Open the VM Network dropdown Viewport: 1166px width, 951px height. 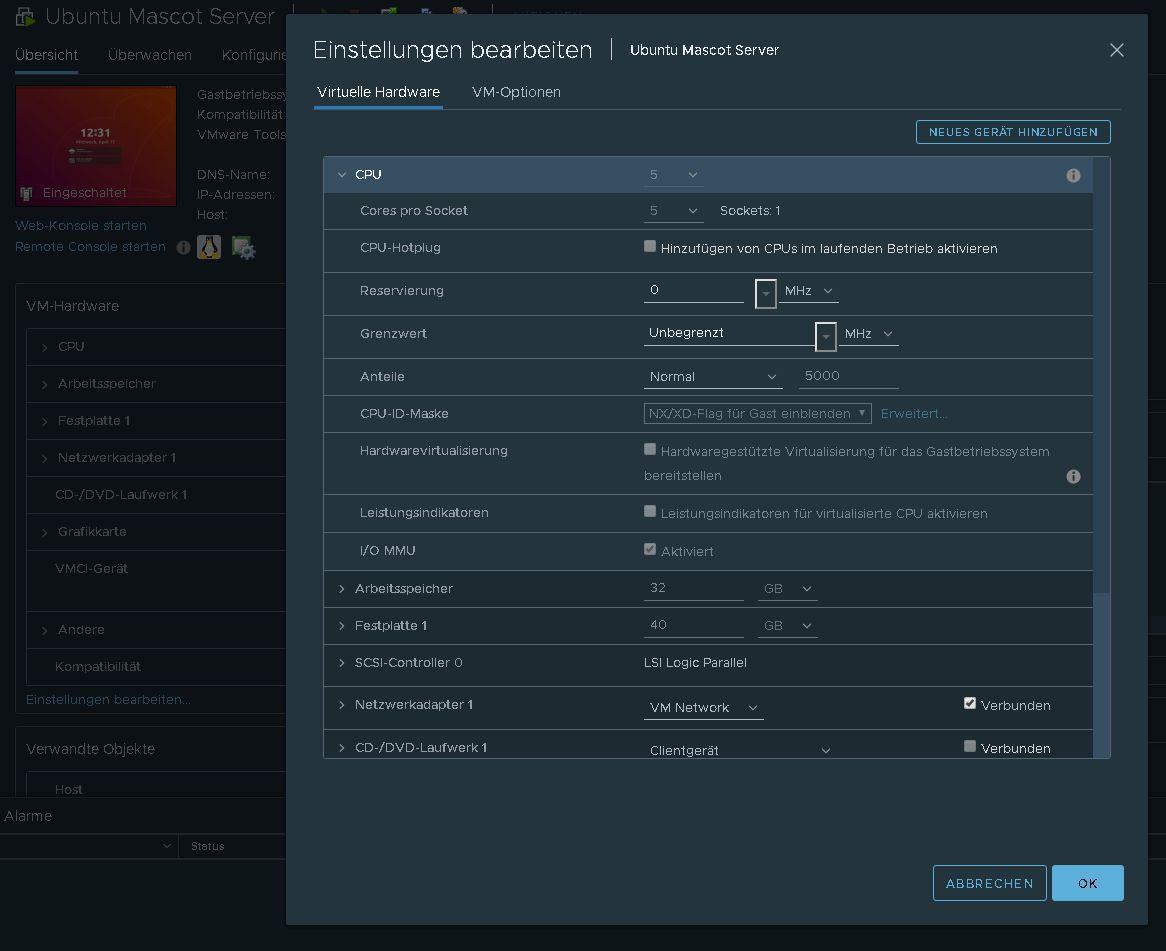703,708
